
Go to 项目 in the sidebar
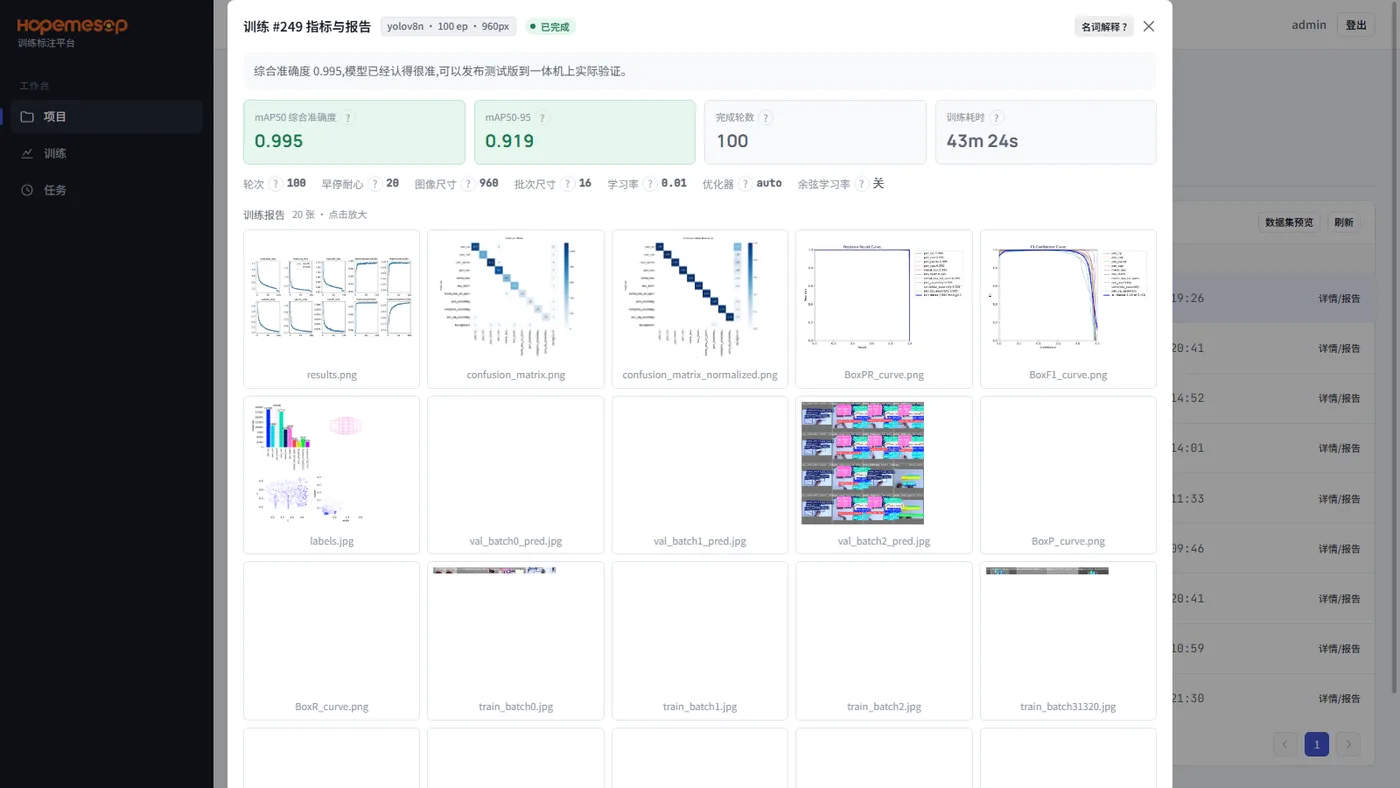click(x=107, y=117)
